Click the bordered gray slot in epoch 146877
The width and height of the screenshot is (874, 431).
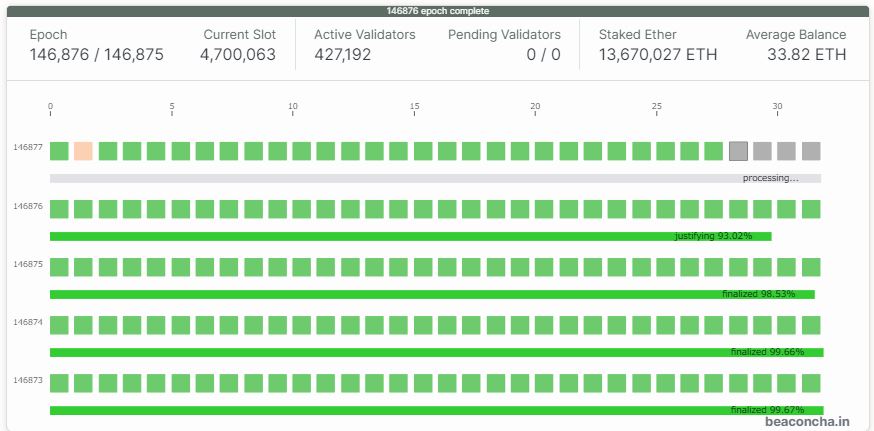pyautogui.click(x=738, y=151)
